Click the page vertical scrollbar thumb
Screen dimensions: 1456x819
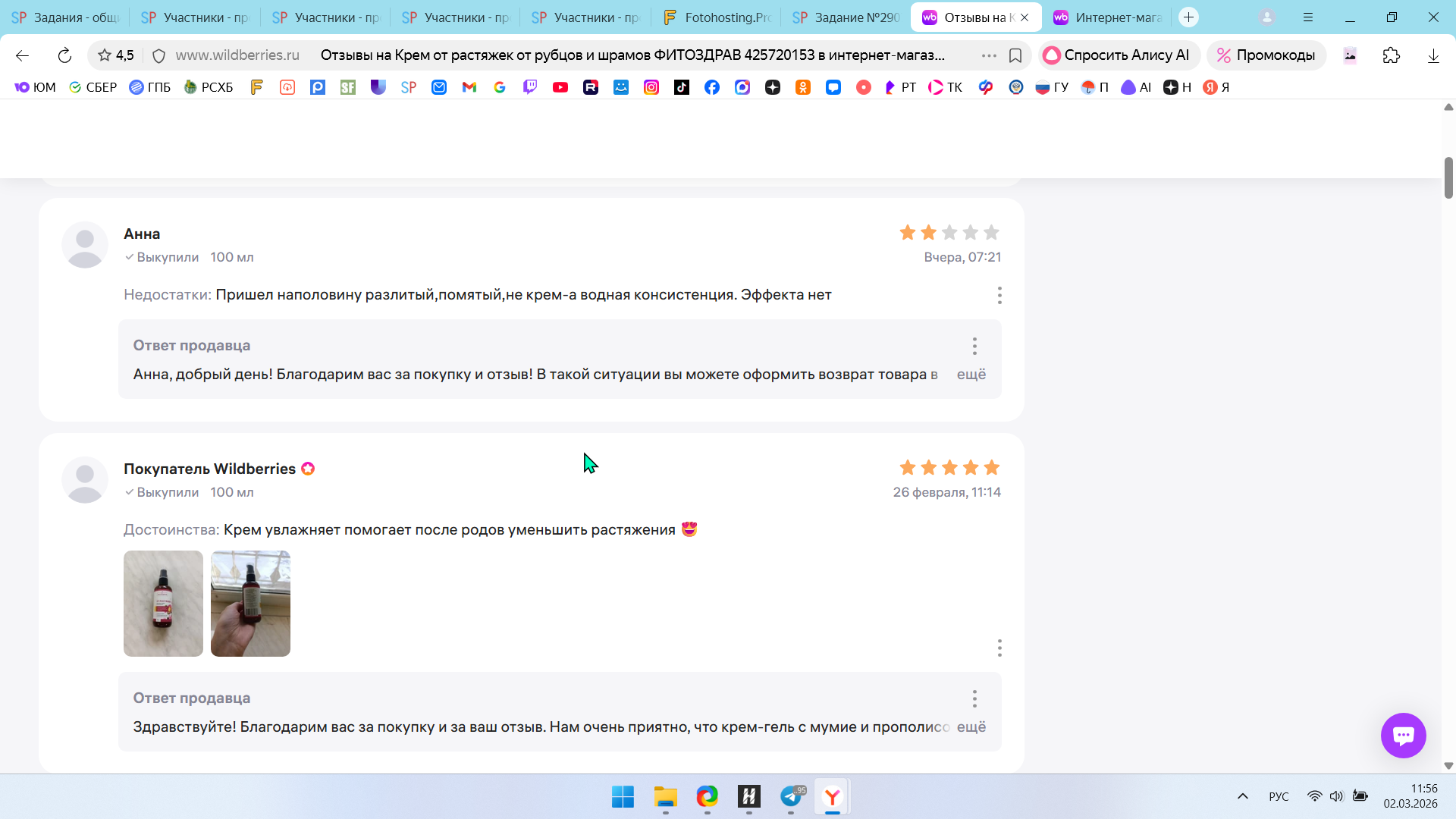pos(1448,178)
